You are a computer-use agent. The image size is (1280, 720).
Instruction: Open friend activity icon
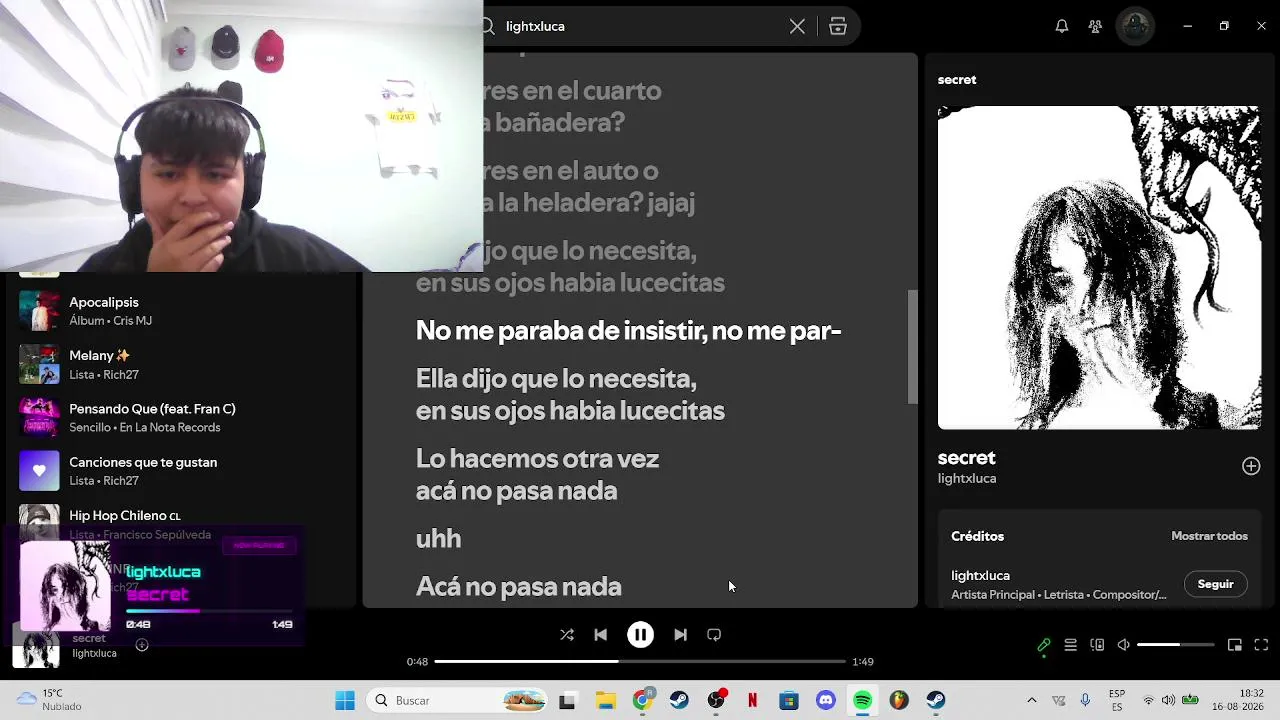(1096, 26)
